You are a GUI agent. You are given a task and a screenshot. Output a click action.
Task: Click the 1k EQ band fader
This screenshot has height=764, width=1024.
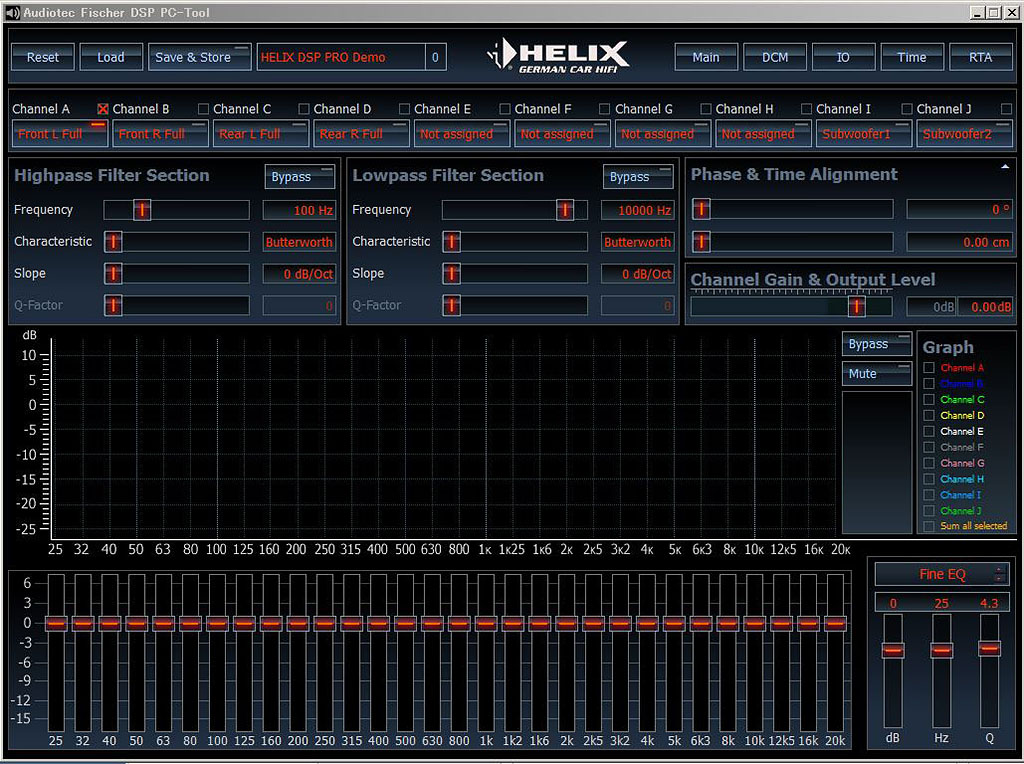[486, 624]
